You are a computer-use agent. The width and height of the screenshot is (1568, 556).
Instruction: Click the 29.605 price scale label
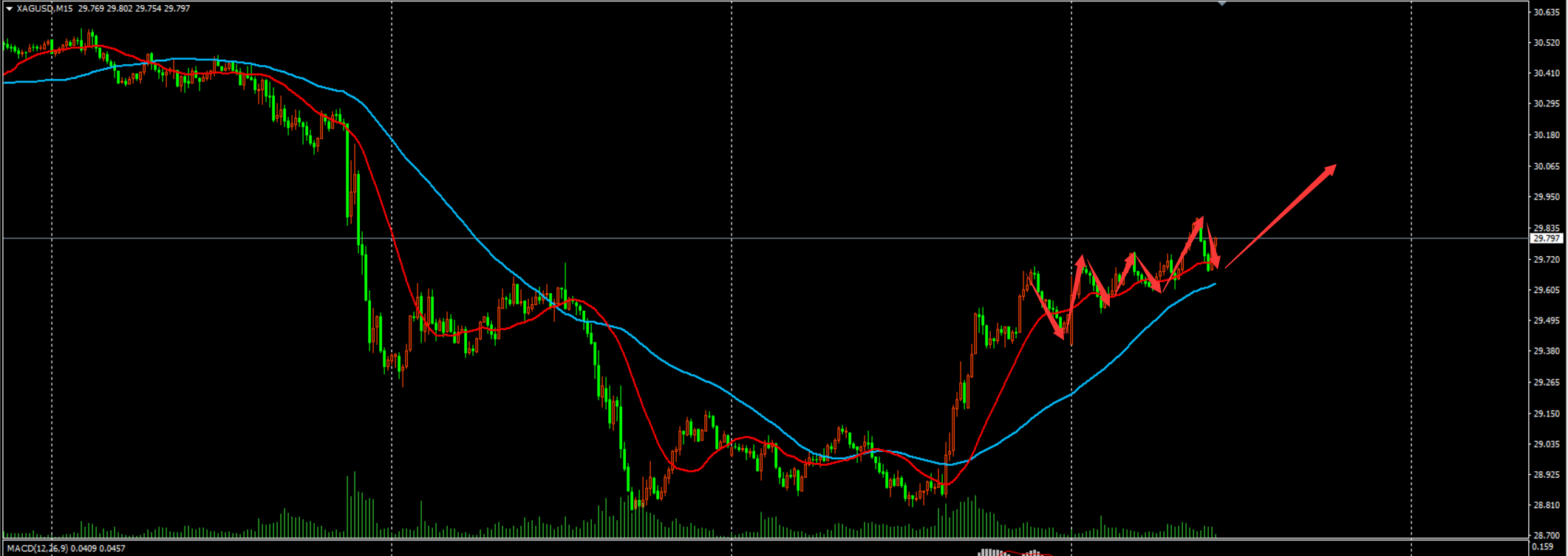1546,290
